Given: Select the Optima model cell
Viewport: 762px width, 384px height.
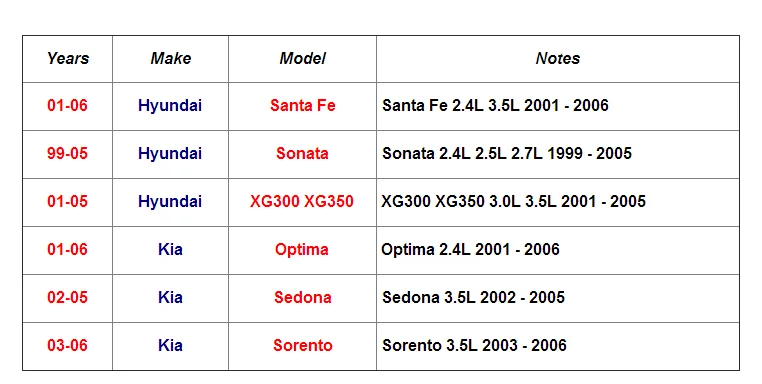Looking at the screenshot, I should pyautogui.click(x=302, y=250).
